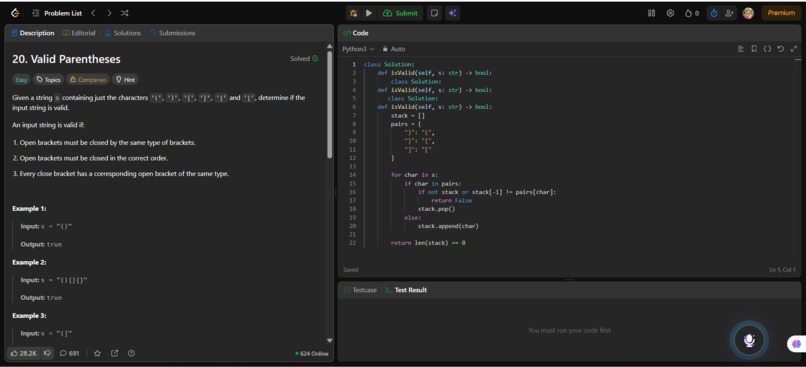
Task: Switch to the Editorial tab
Action: tap(79, 33)
